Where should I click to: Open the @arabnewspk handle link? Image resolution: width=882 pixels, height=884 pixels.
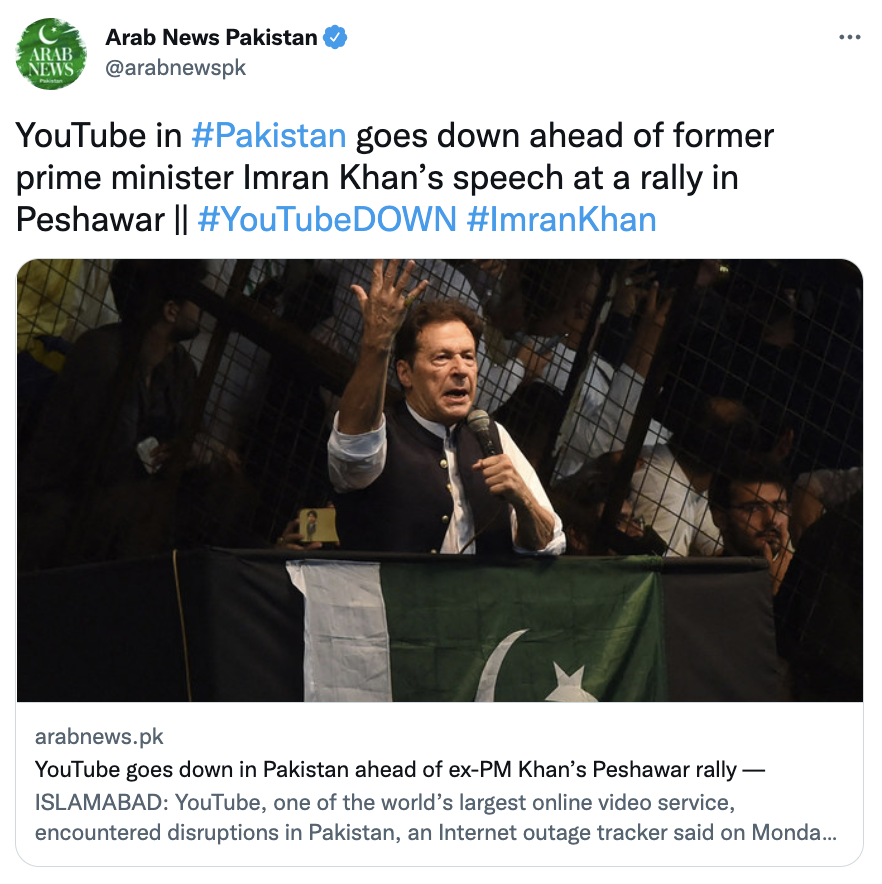175,68
